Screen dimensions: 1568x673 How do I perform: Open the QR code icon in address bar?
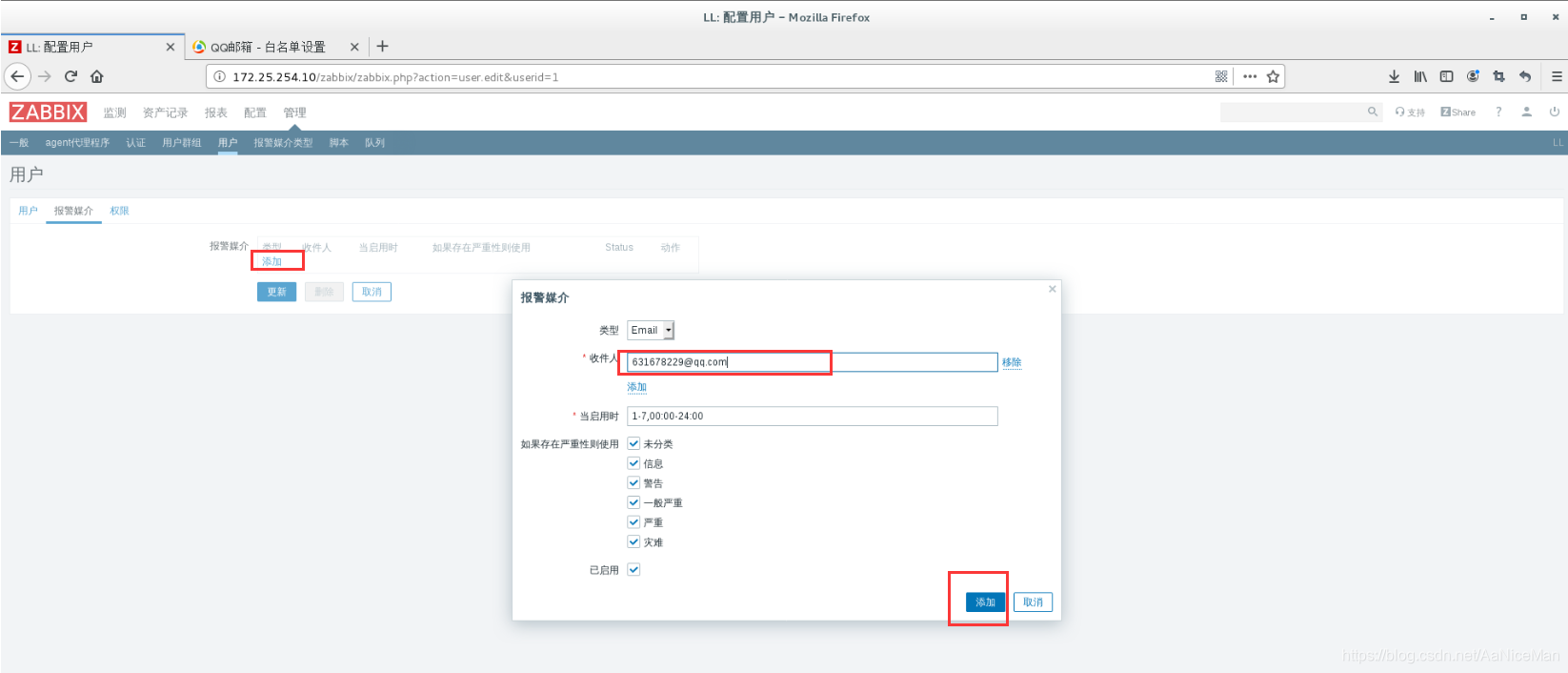[x=1221, y=76]
